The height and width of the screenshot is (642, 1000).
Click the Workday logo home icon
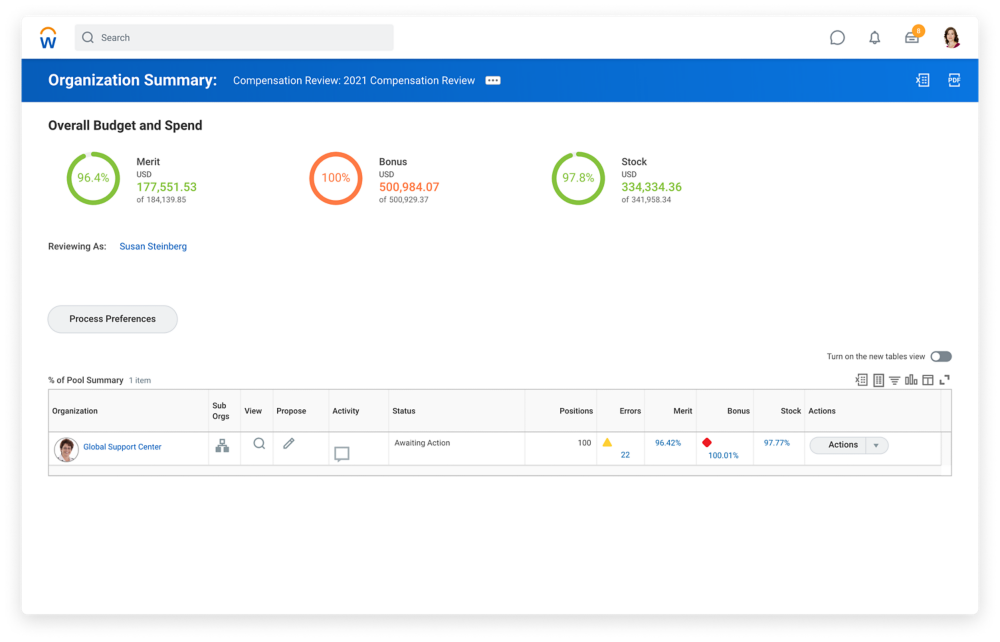[x=48, y=38]
